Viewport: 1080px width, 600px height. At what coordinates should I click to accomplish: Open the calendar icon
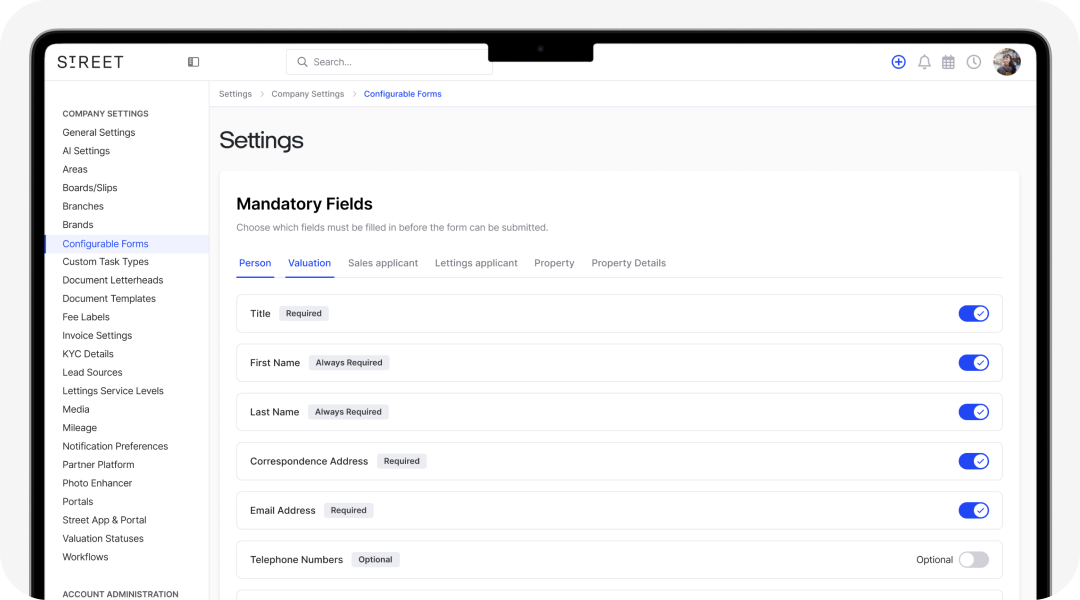948,62
